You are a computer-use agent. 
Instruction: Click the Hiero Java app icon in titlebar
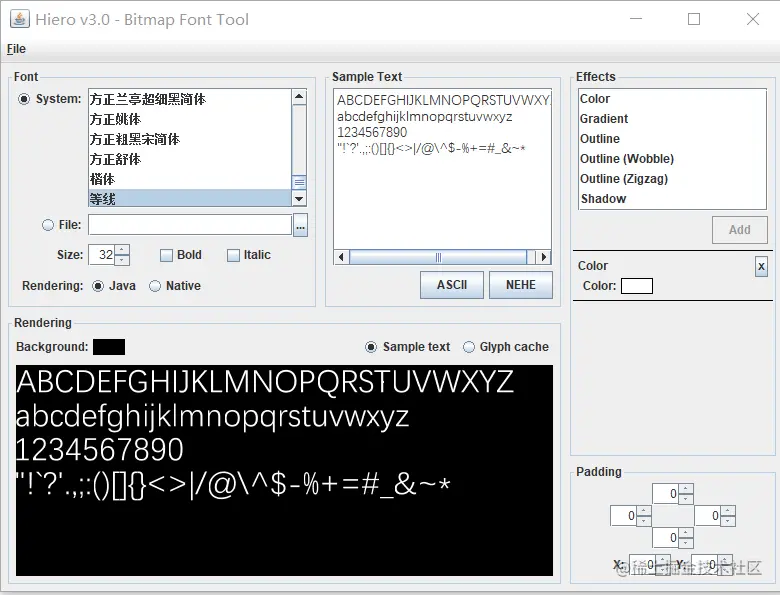[x=20, y=19]
